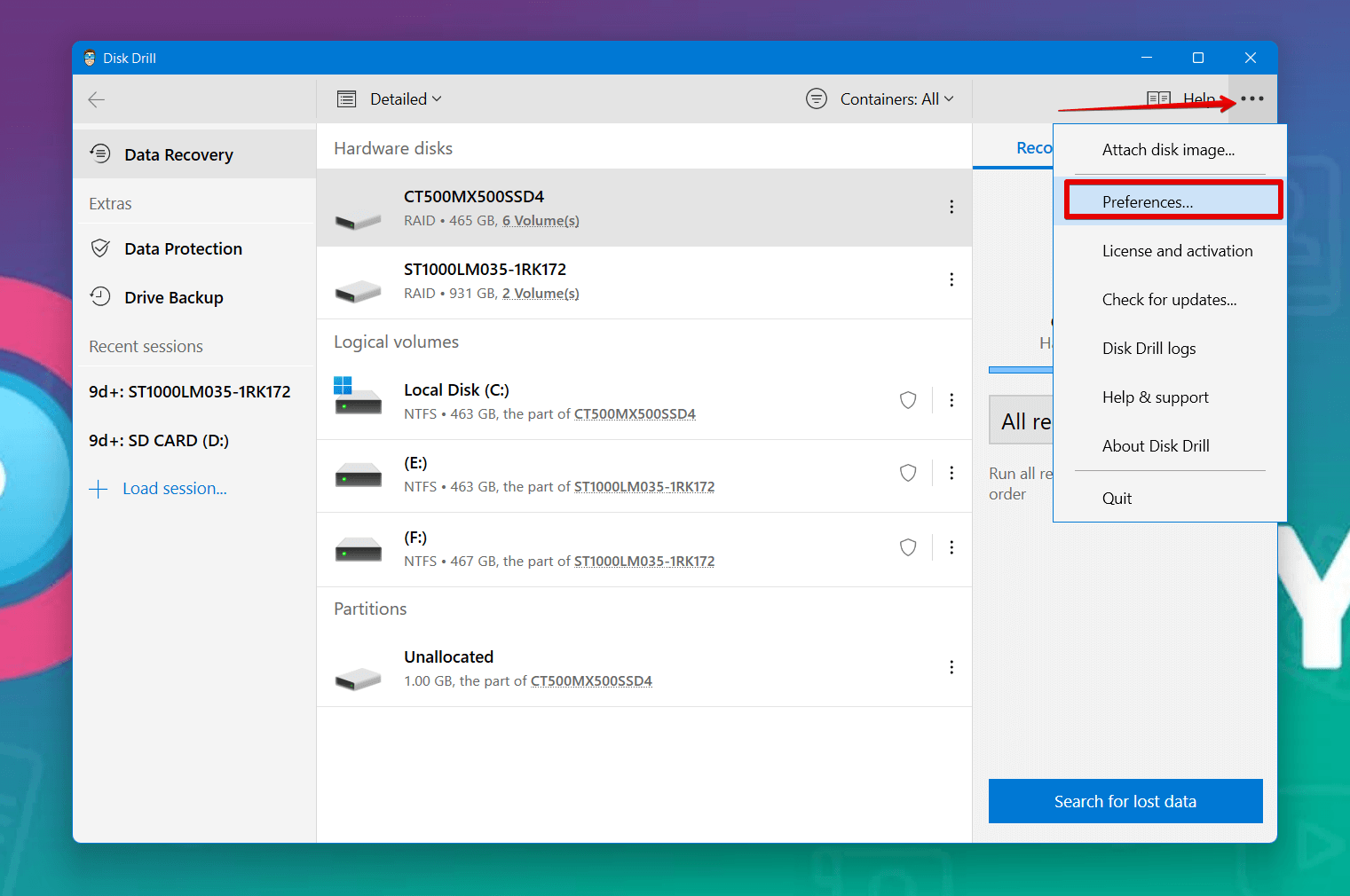Open License and activation menu entry
The image size is (1350, 896).
[x=1170, y=251]
